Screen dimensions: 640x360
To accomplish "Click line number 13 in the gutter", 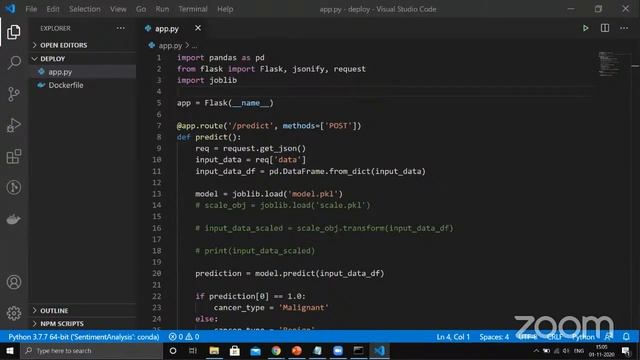I will 157,194.
